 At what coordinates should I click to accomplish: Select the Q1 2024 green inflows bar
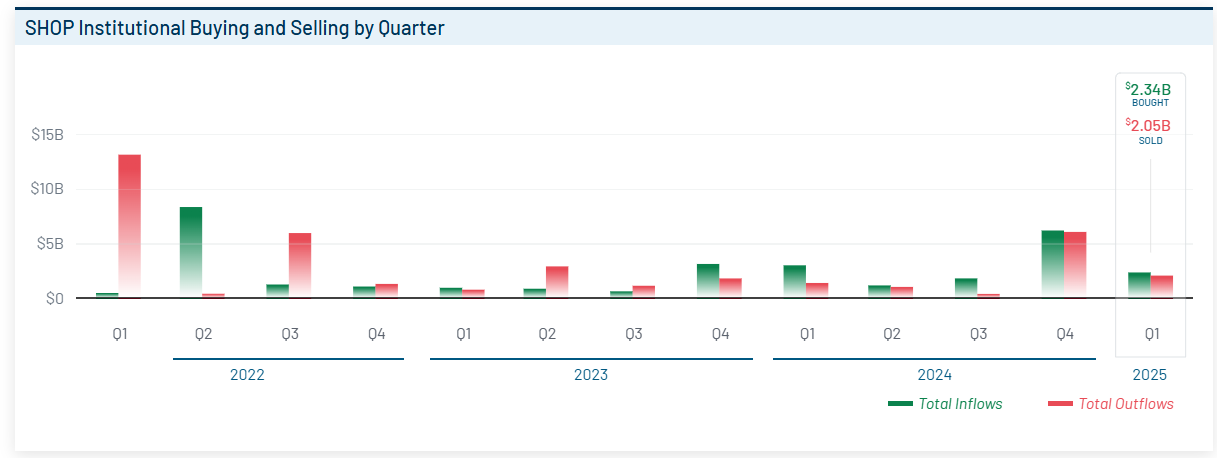click(x=794, y=281)
